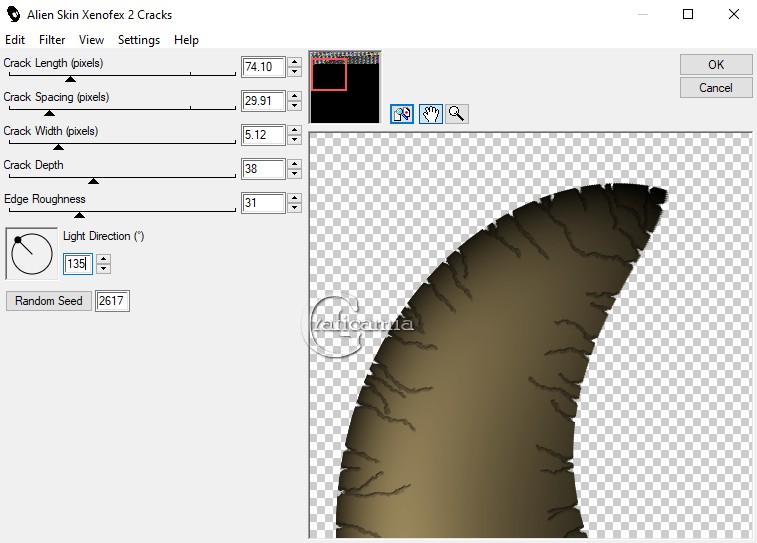Click the Crack Spacing value field 29.91
757x543 pixels.
(263, 101)
